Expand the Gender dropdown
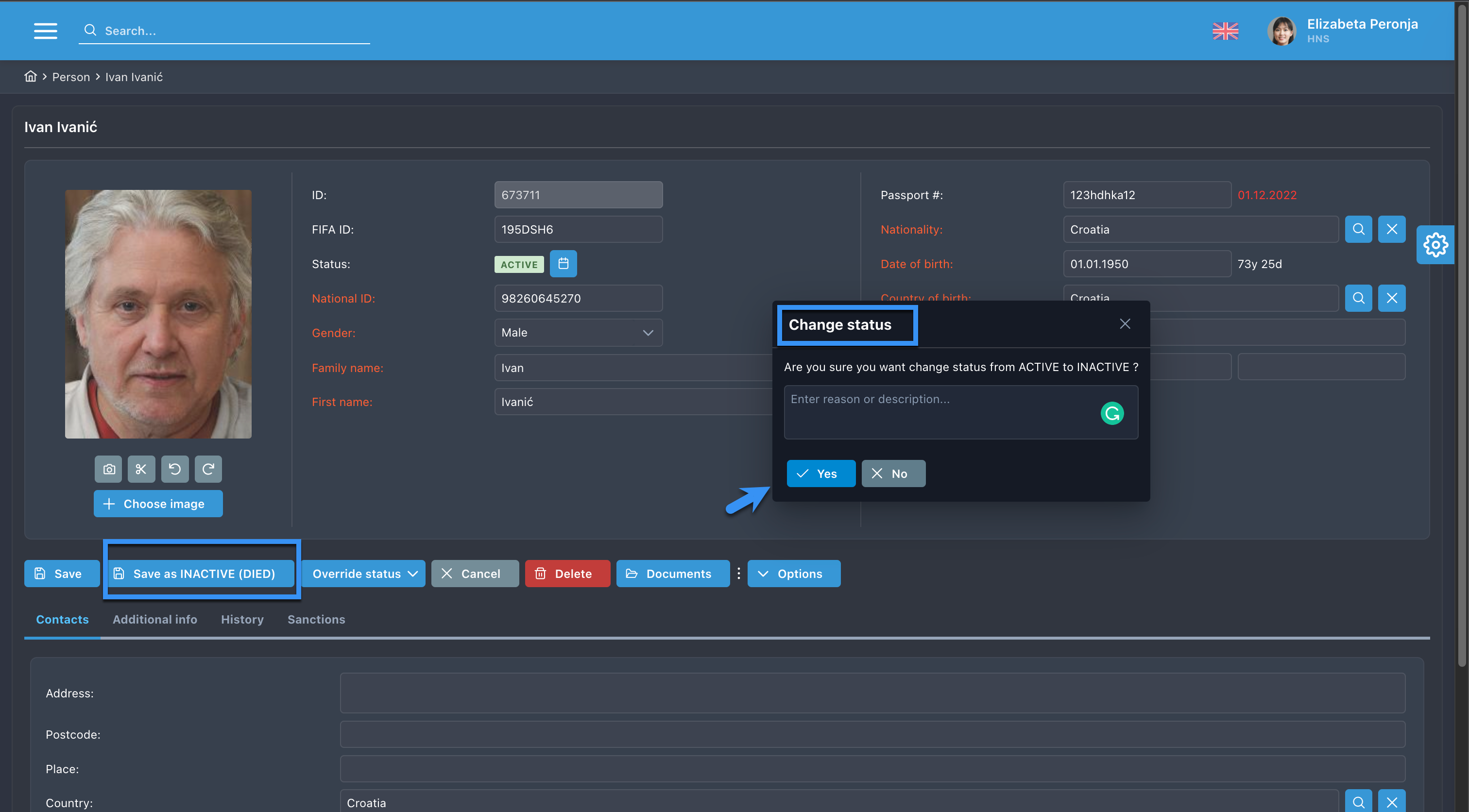 (x=578, y=333)
